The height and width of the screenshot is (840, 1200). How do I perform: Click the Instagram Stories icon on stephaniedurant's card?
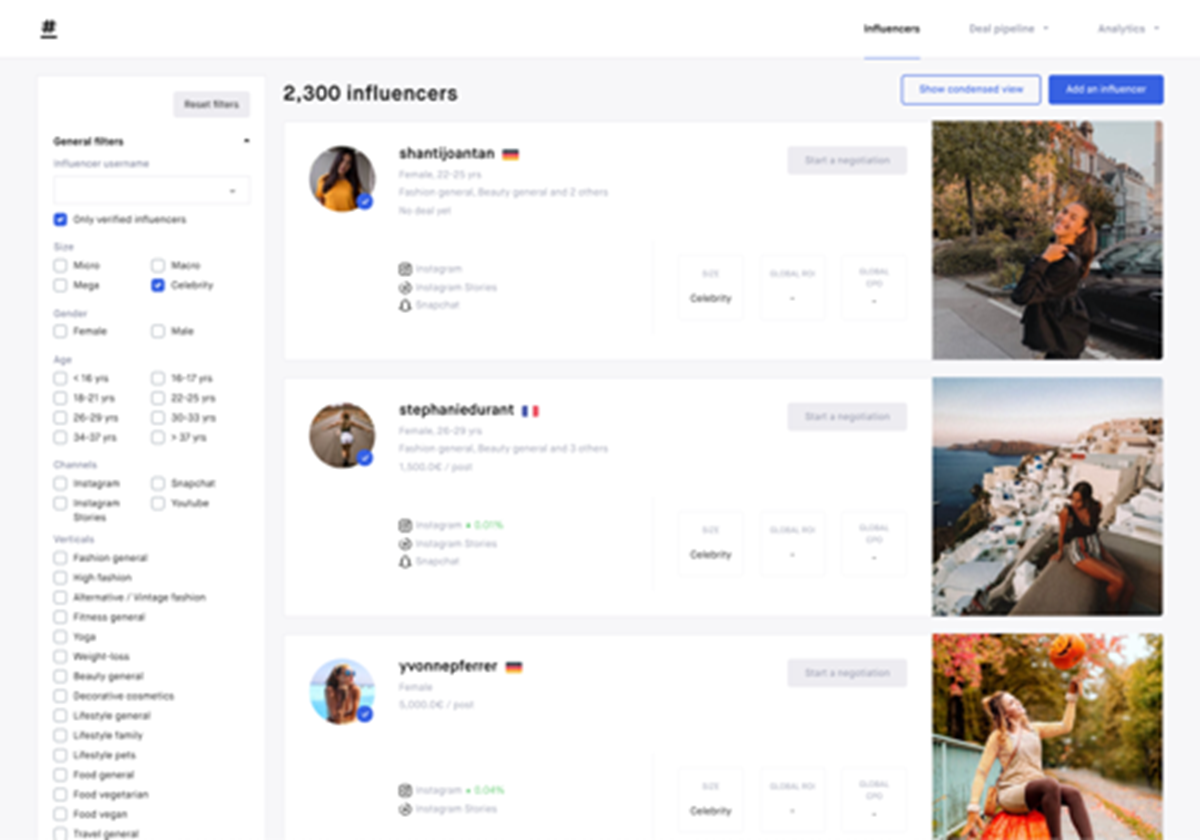coord(405,543)
